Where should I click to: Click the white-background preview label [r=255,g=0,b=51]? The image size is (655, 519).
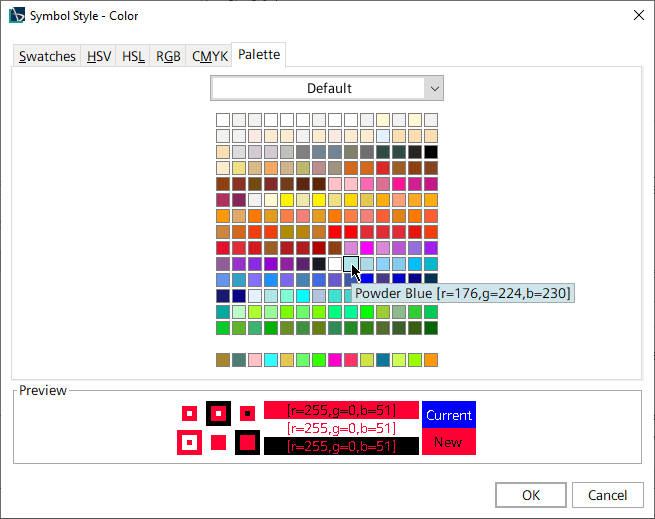pos(341,428)
